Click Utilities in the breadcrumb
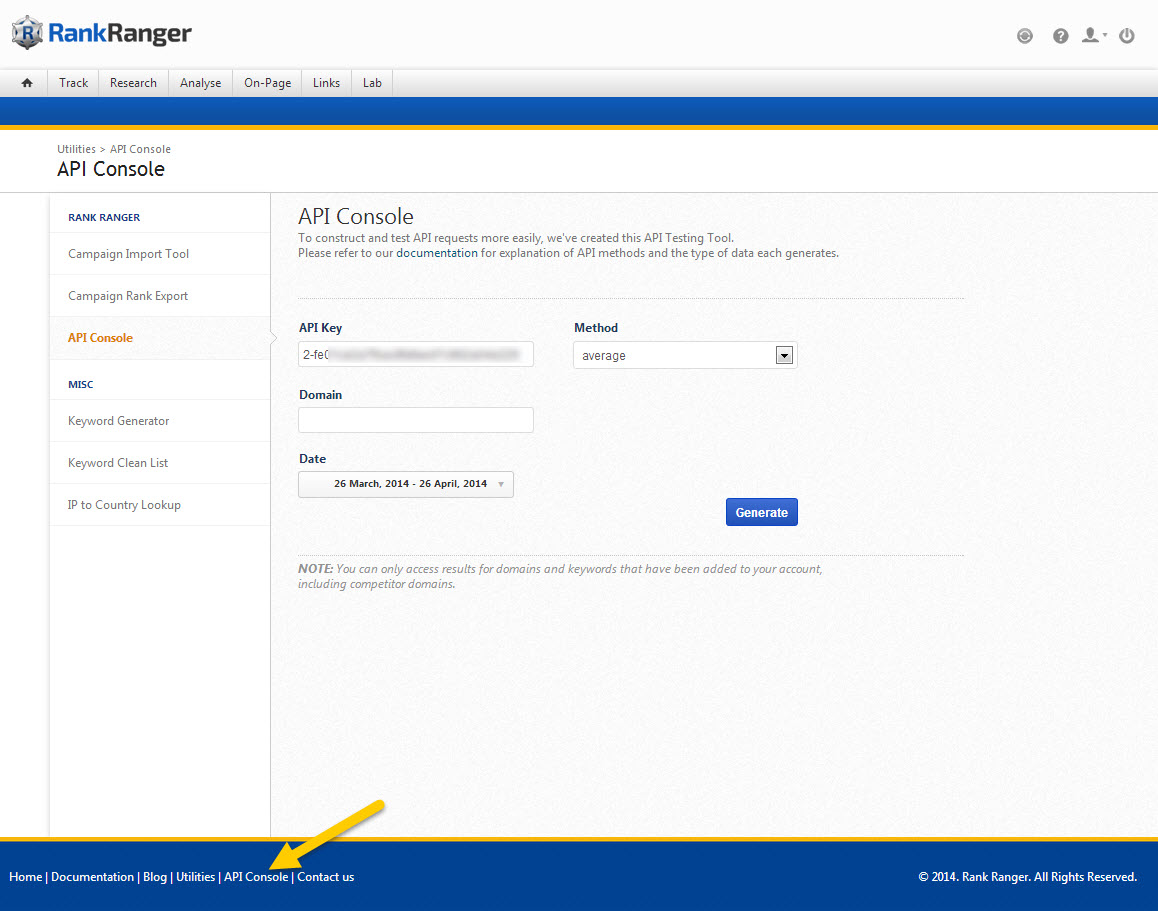The height and width of the screenshot is (911, 1158). pos(76,149)
